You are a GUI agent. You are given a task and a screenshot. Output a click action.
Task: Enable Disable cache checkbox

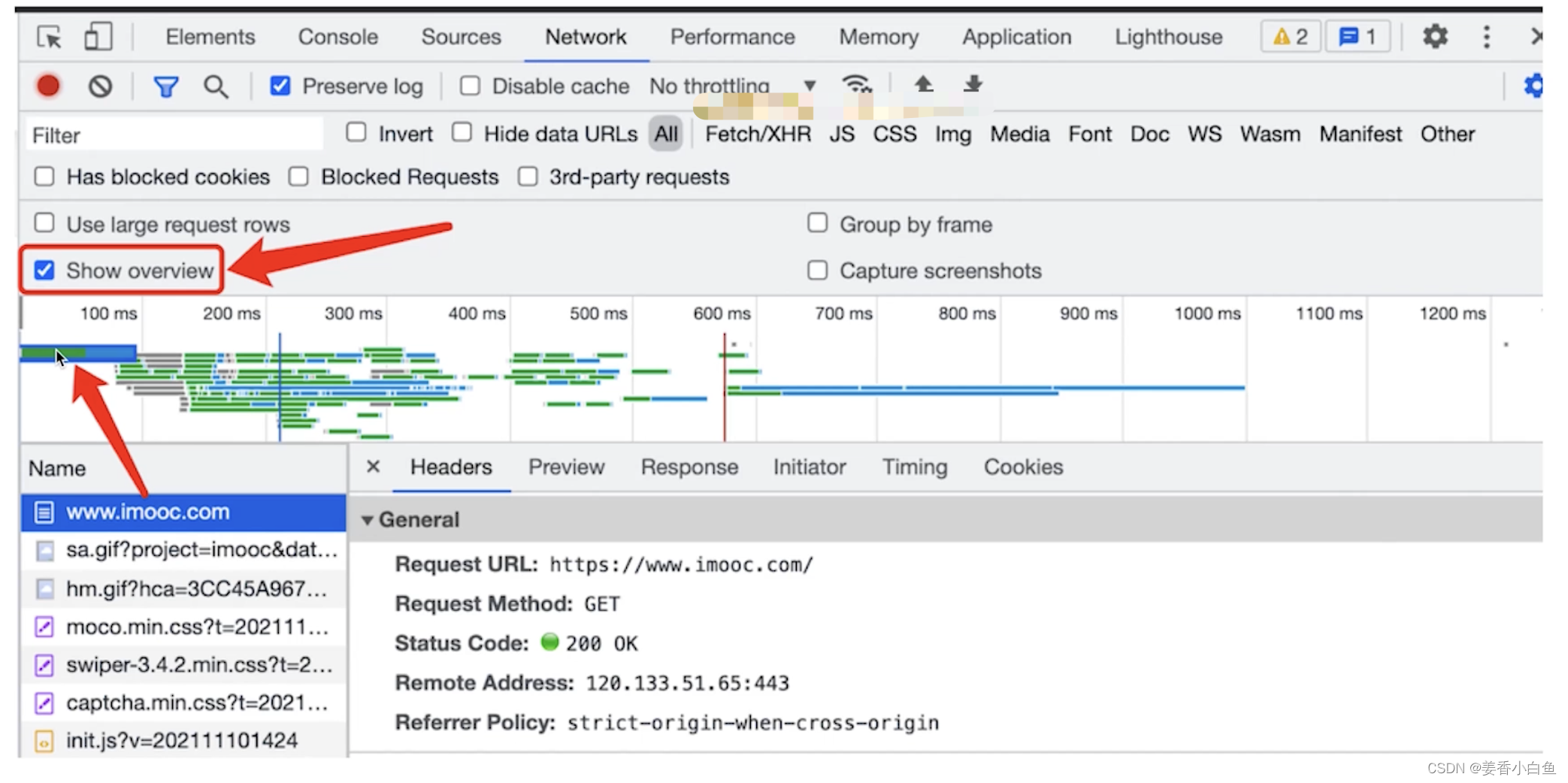point(470,86)
